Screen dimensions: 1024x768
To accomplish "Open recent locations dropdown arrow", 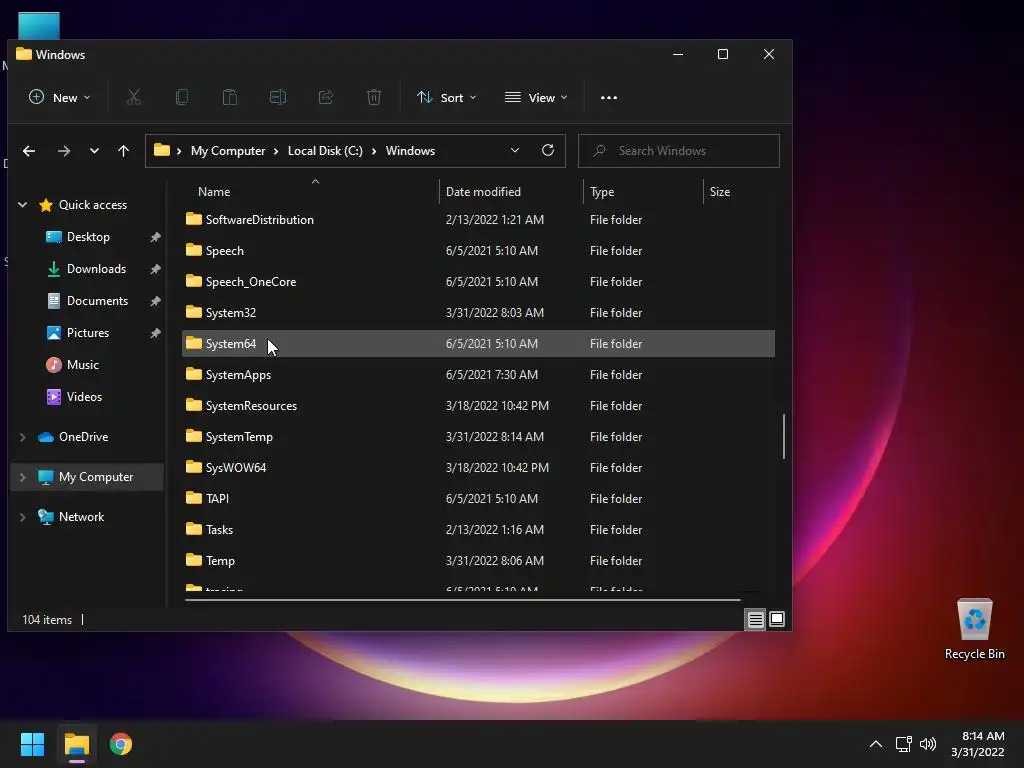I will coord(94,151).
